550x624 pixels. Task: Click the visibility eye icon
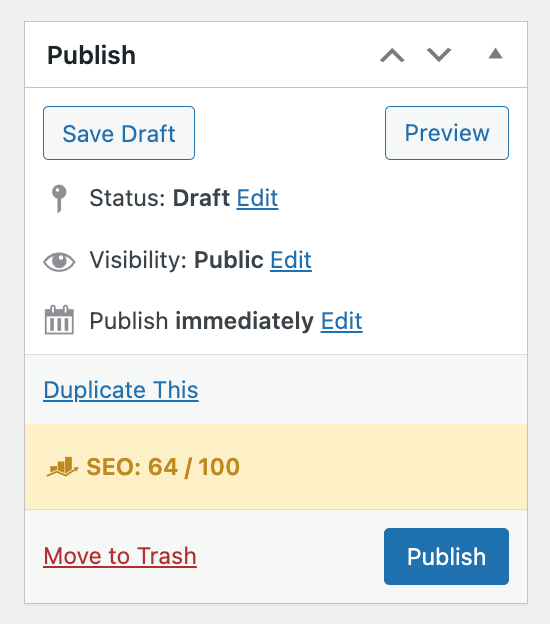pos(59,262)
